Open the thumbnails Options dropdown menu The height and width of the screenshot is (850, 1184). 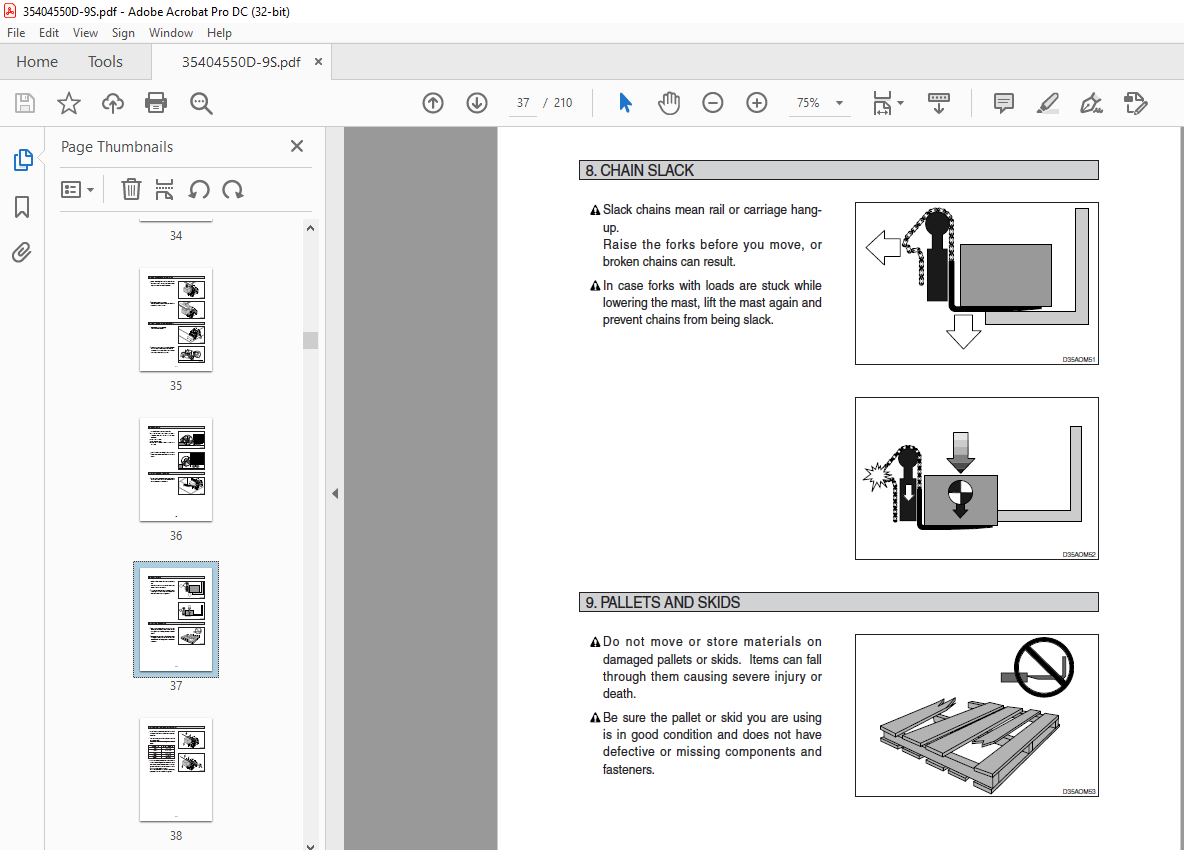[77, 189]
